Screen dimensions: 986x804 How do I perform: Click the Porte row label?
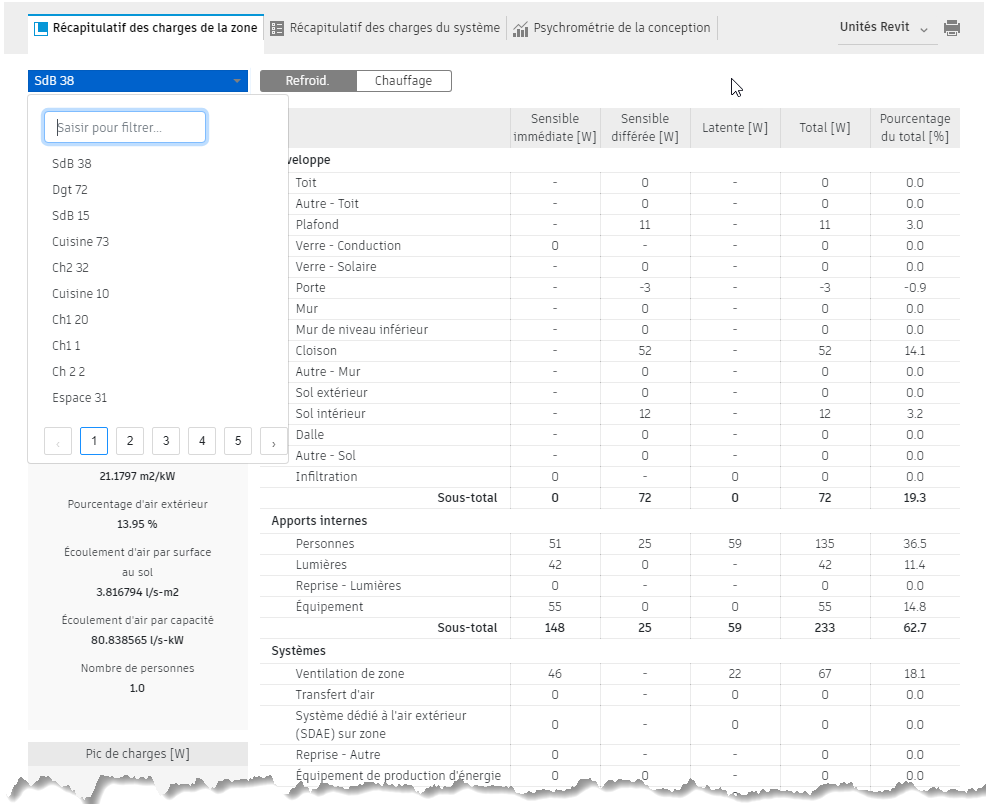[311, 288]
